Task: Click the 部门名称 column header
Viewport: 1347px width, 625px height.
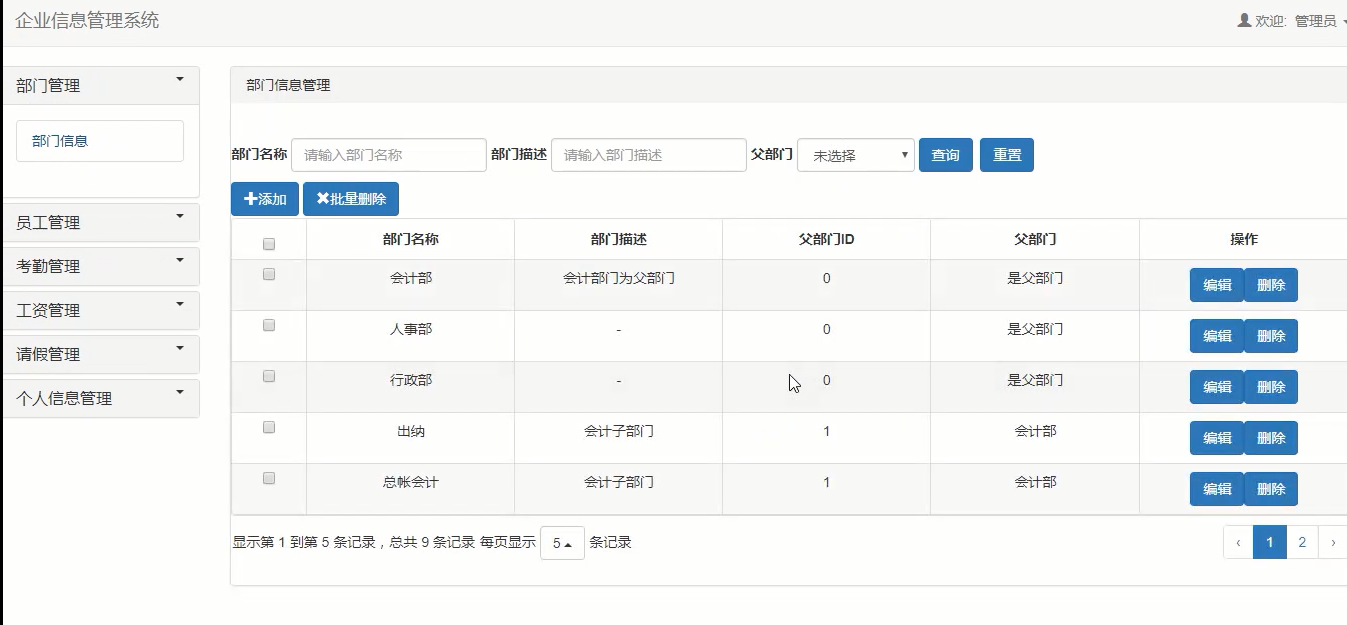Action: pos(410,240)
